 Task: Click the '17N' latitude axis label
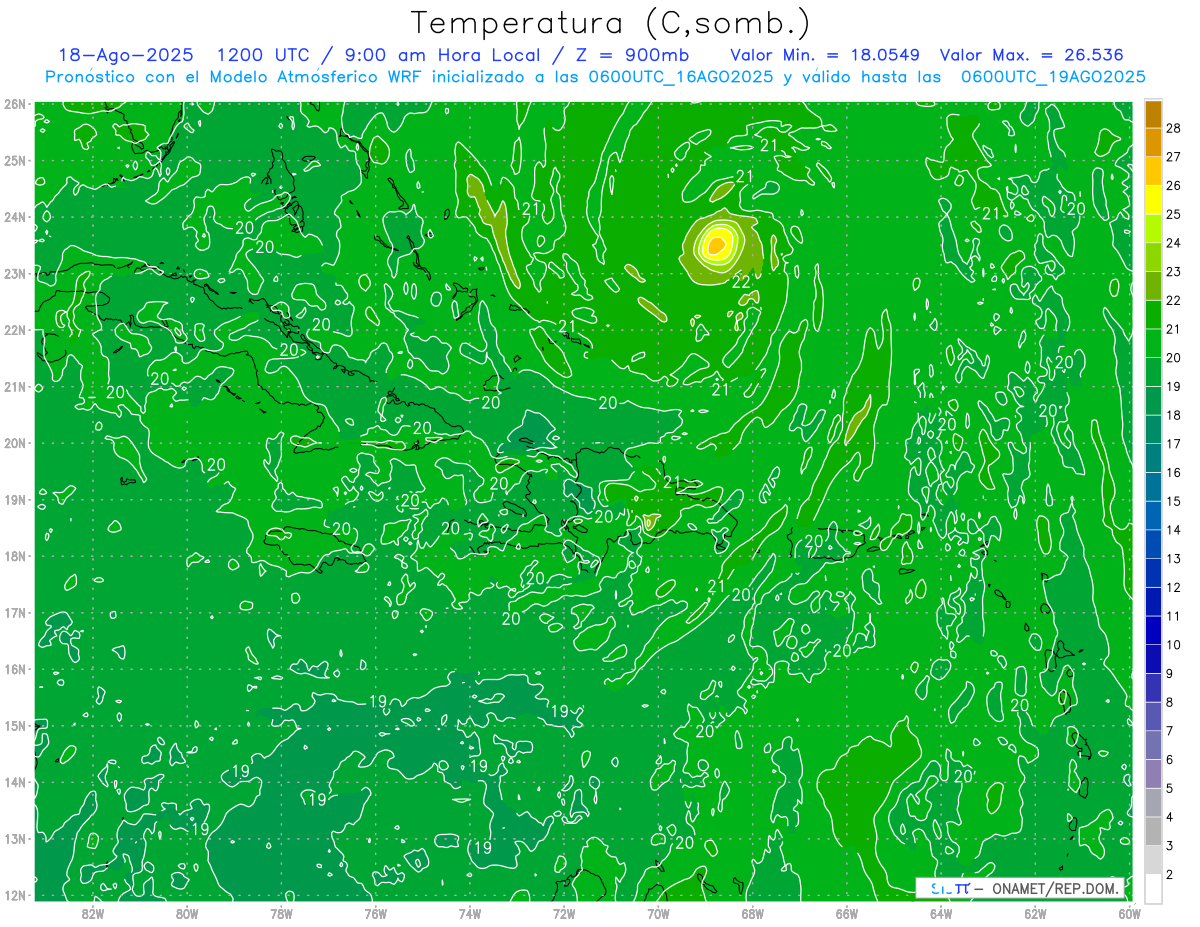click(14, 612)
